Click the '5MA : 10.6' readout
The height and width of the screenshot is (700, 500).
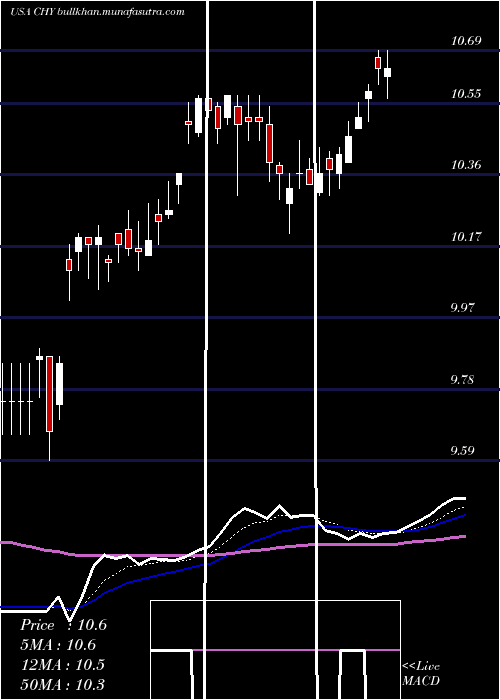point(58,645)
